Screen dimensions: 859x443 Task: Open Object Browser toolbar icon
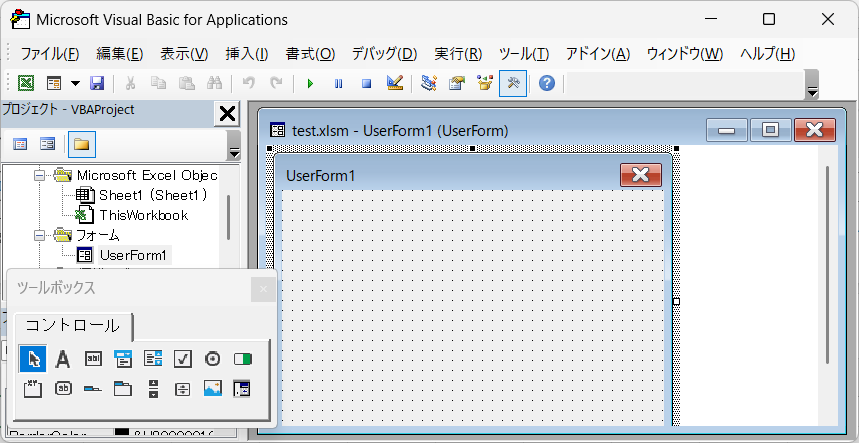pos(485,83)
